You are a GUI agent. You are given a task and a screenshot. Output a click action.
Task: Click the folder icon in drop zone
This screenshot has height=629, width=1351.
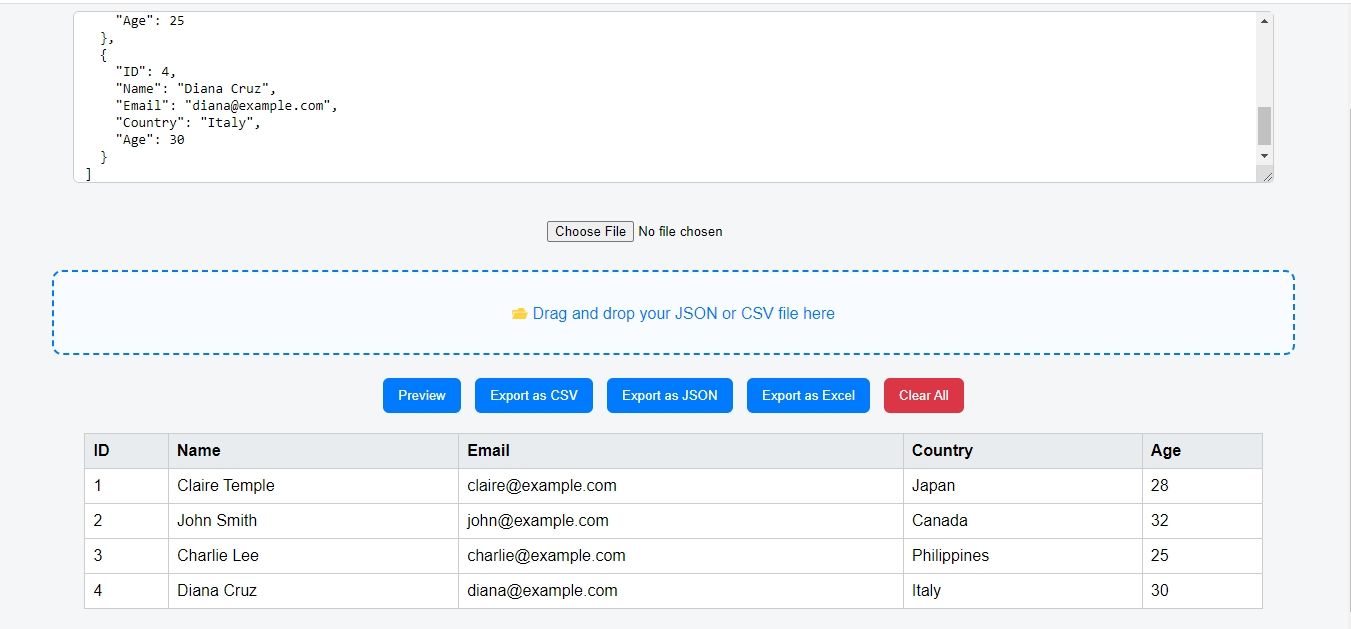point(519,314)
